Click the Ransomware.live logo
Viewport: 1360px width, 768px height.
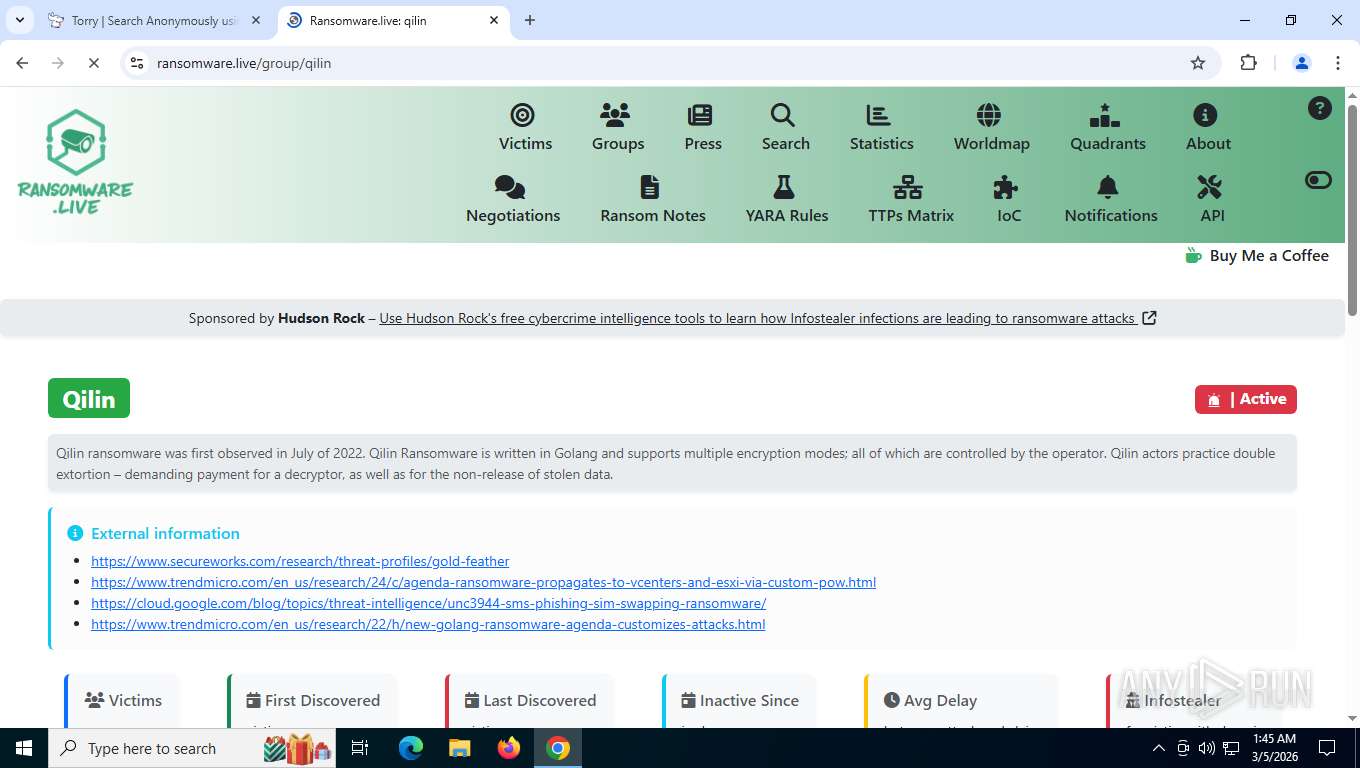pyautogui.click(x=75, y=162)
